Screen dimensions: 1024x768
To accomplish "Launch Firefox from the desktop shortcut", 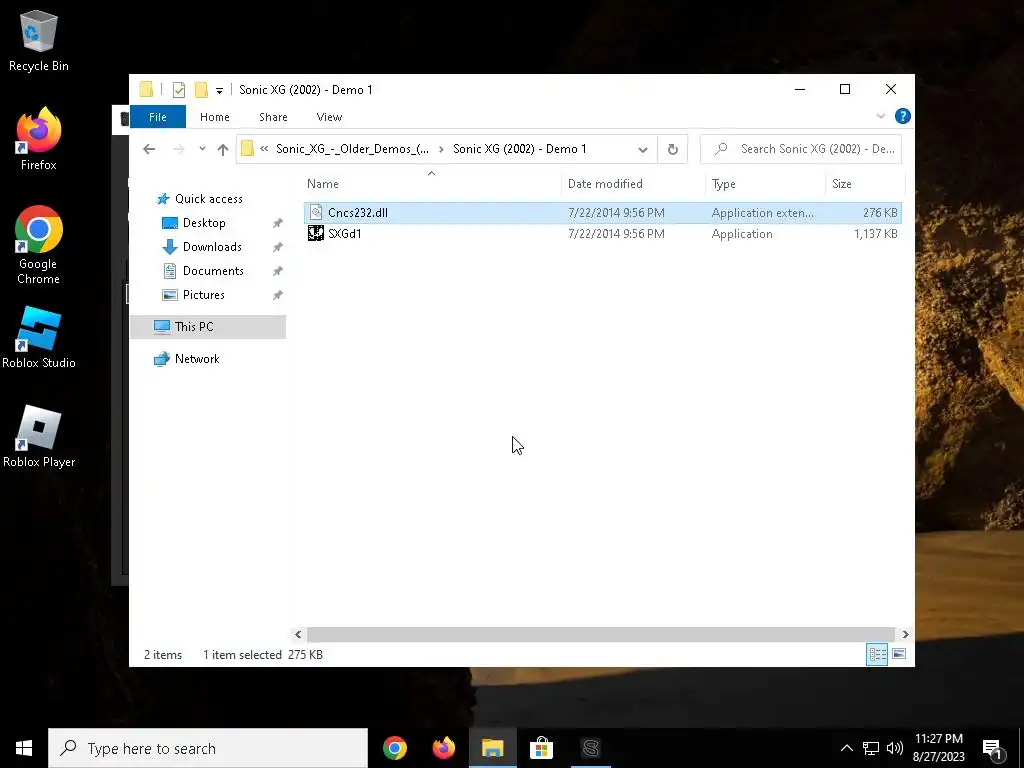I will (x=39, y=139).
